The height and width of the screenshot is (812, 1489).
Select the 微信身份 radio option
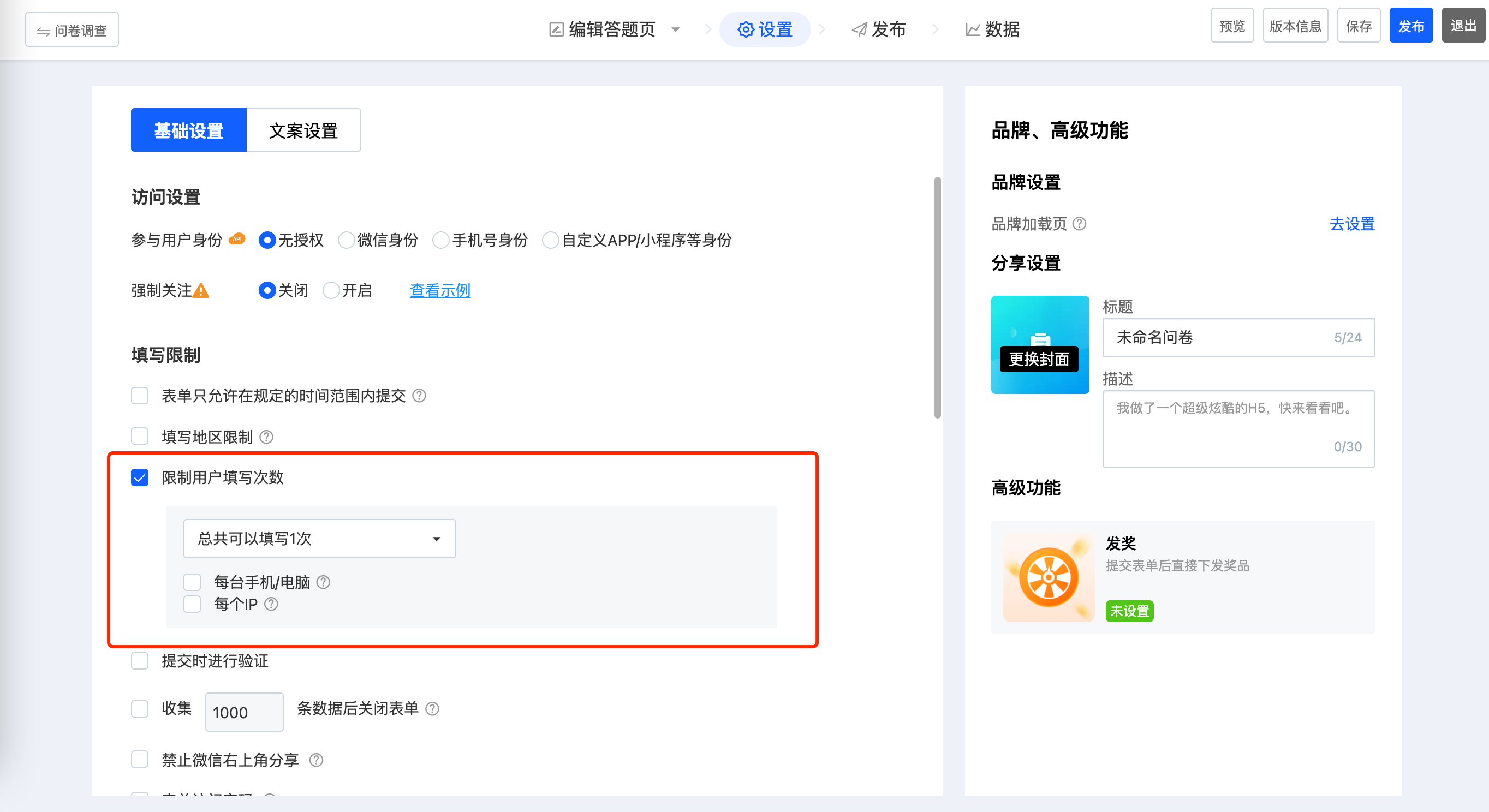point(346,241)
